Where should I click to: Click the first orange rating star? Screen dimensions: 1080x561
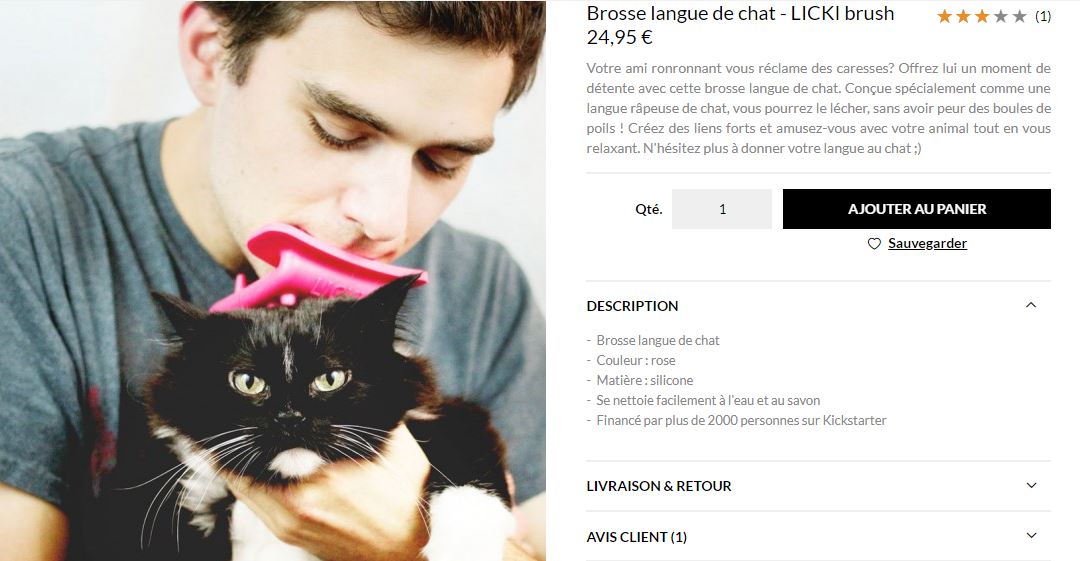[944, 17]
